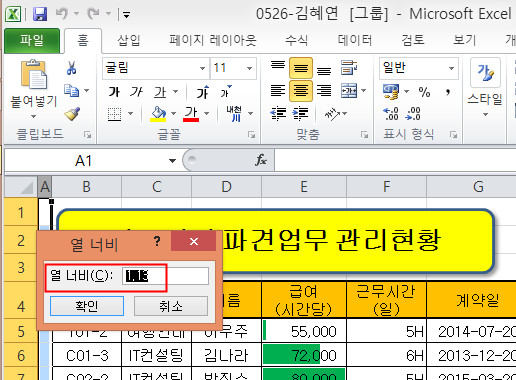
Task: Open the 글꼴 font dialog launcher
Action: 252,135
